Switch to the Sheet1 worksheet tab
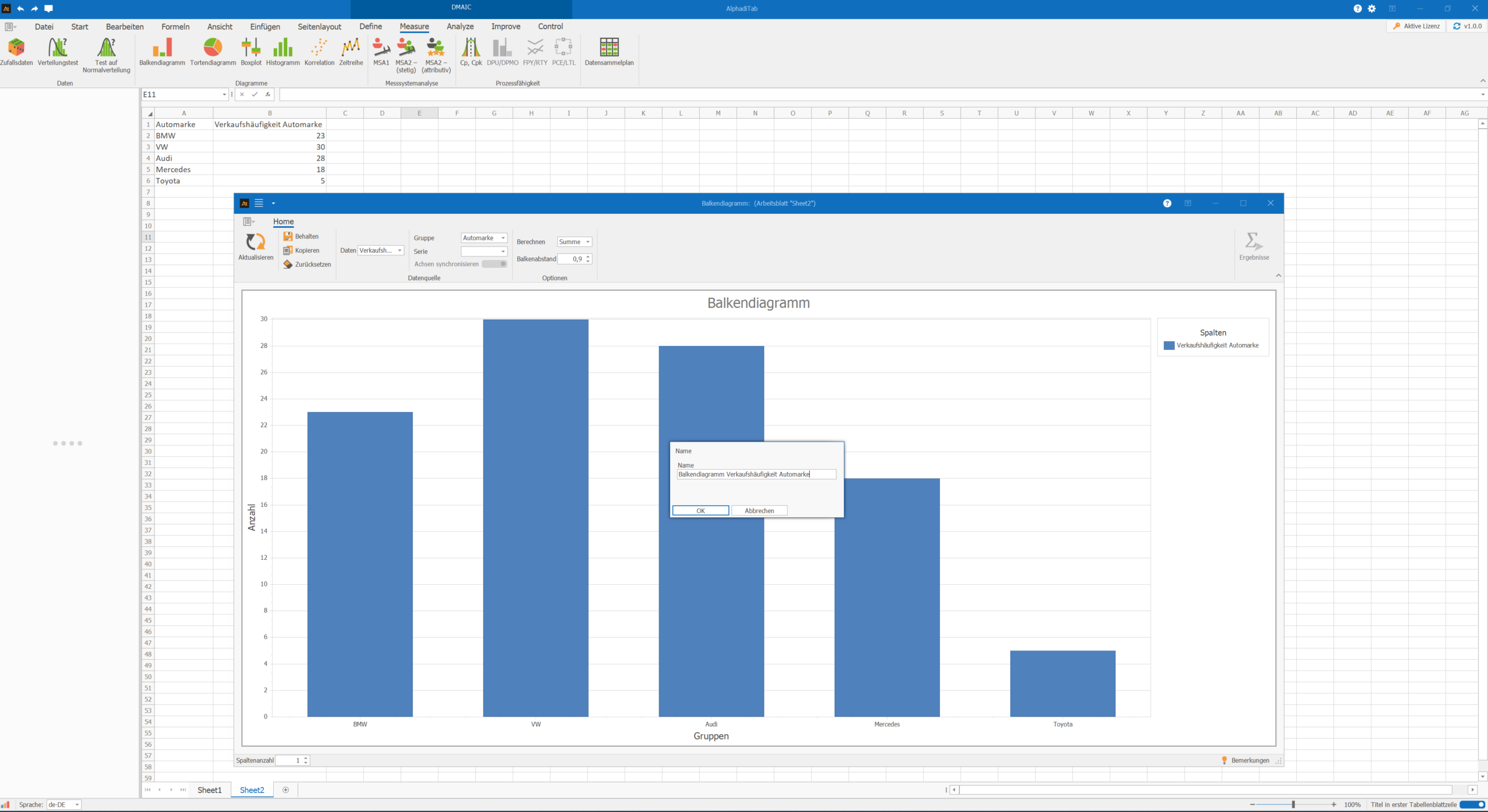Image resolution: width=1488 pixels, height=812 pixels. [209, 790]
